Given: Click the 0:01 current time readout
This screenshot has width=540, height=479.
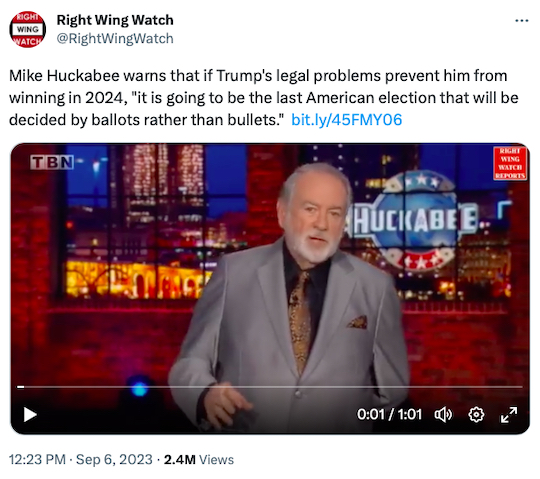Looking at the screenshot, I should pos(371,414).
